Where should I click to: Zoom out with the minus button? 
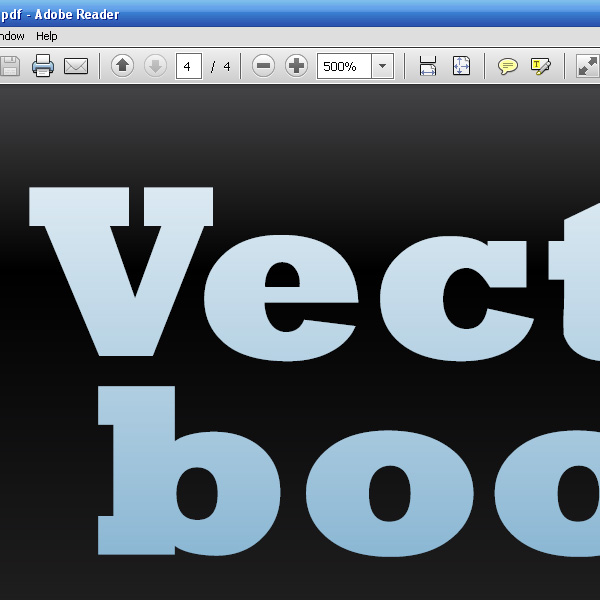263,66
